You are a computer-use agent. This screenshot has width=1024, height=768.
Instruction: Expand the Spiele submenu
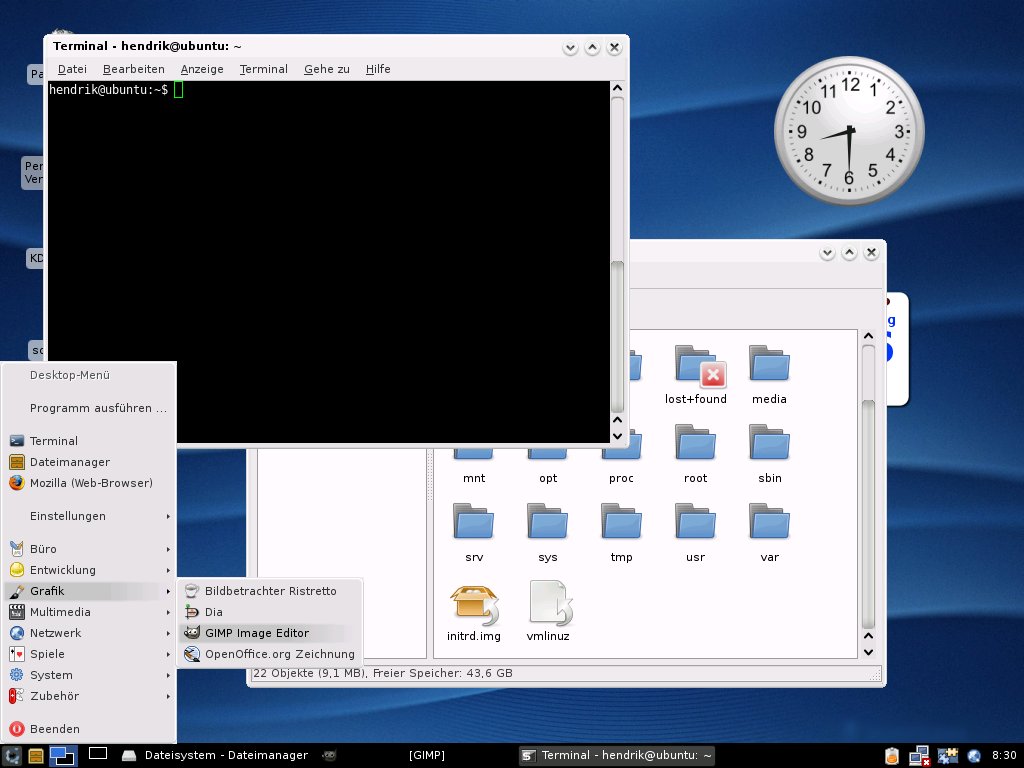(89, 654)
